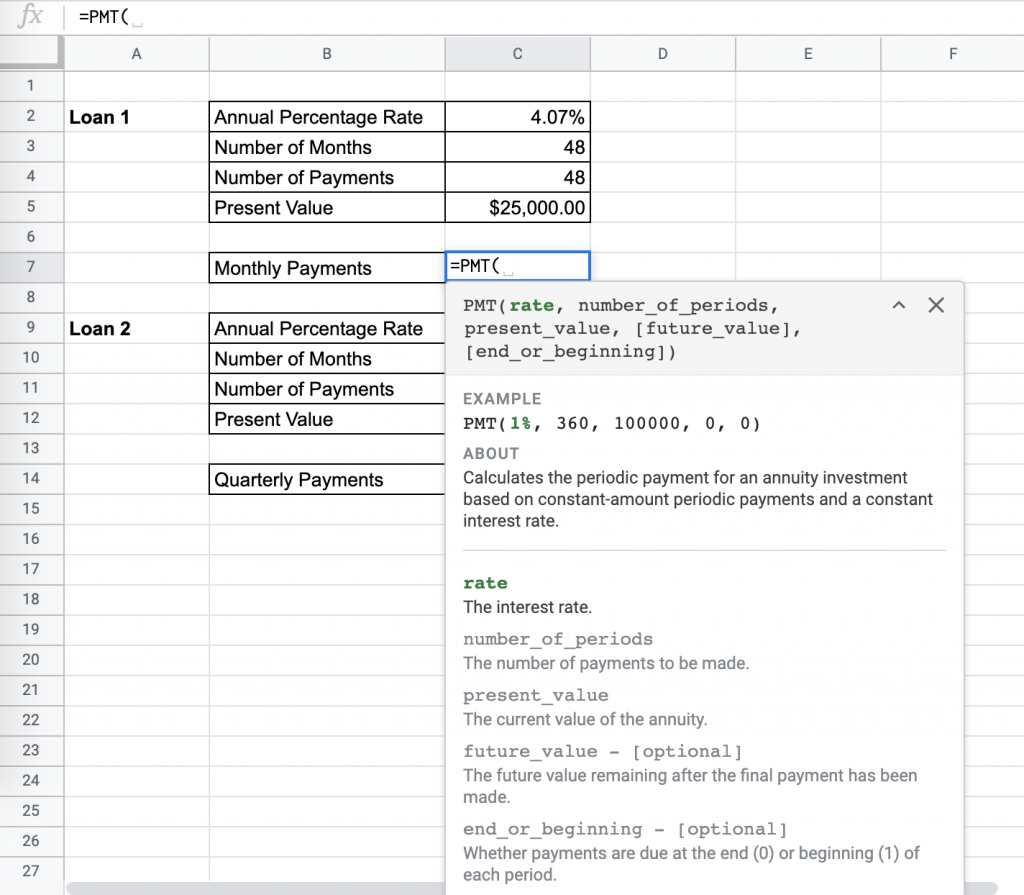The image size is (1024, 895).
Task: Select the cell containing 4.07%
Action: click(517, 116)
